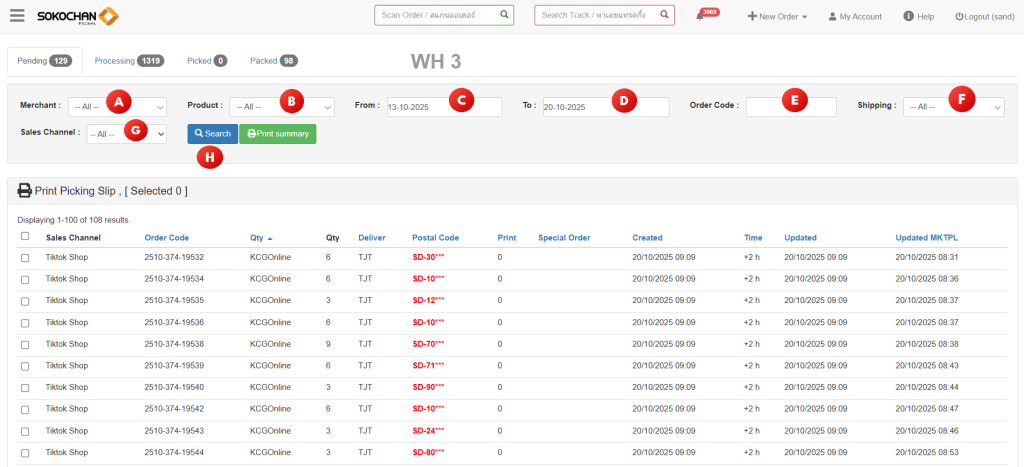Select the checkbox for order 2510-374-19538

coord(25,344)
